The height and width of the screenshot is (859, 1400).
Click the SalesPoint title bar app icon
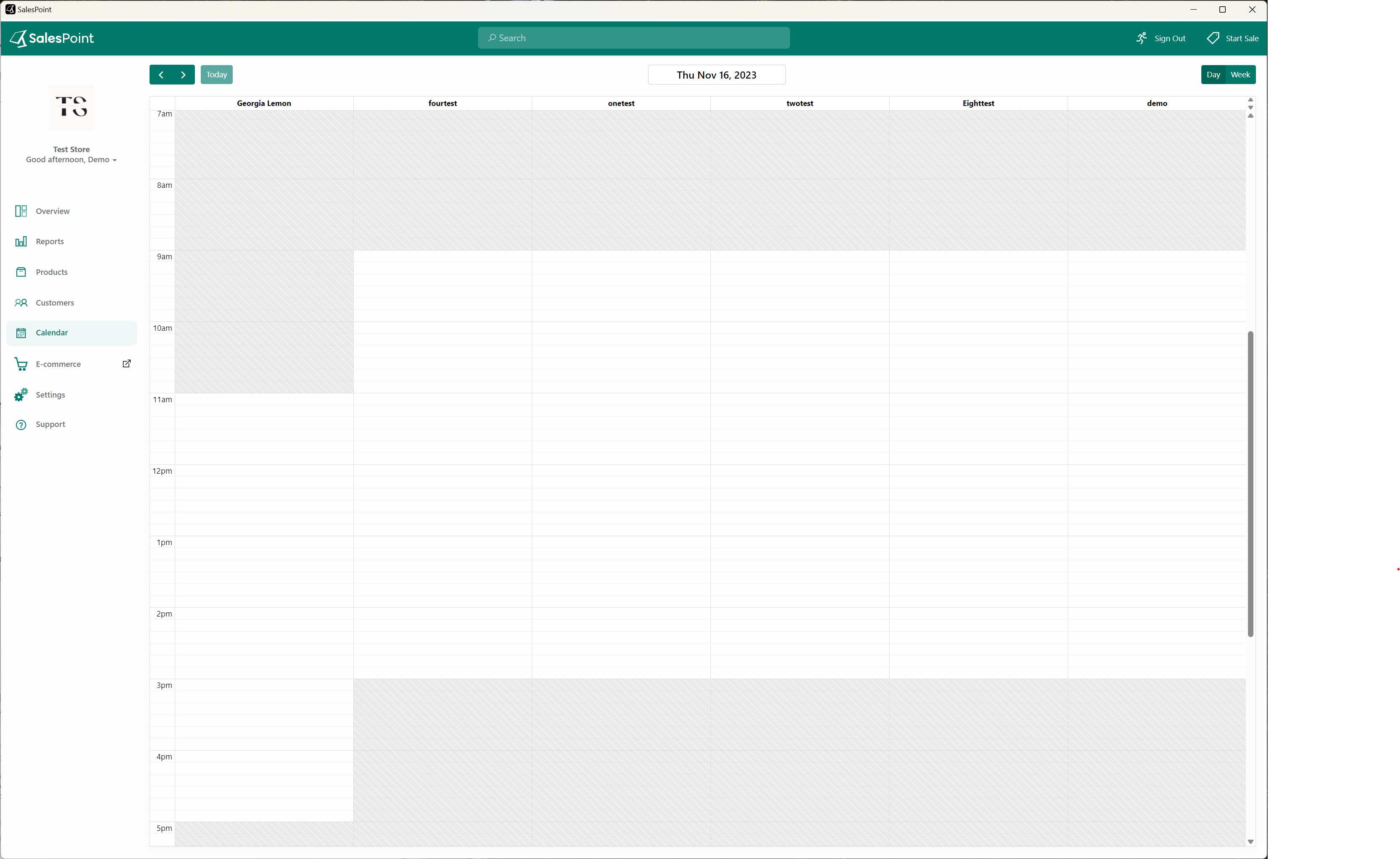point(10,10)
